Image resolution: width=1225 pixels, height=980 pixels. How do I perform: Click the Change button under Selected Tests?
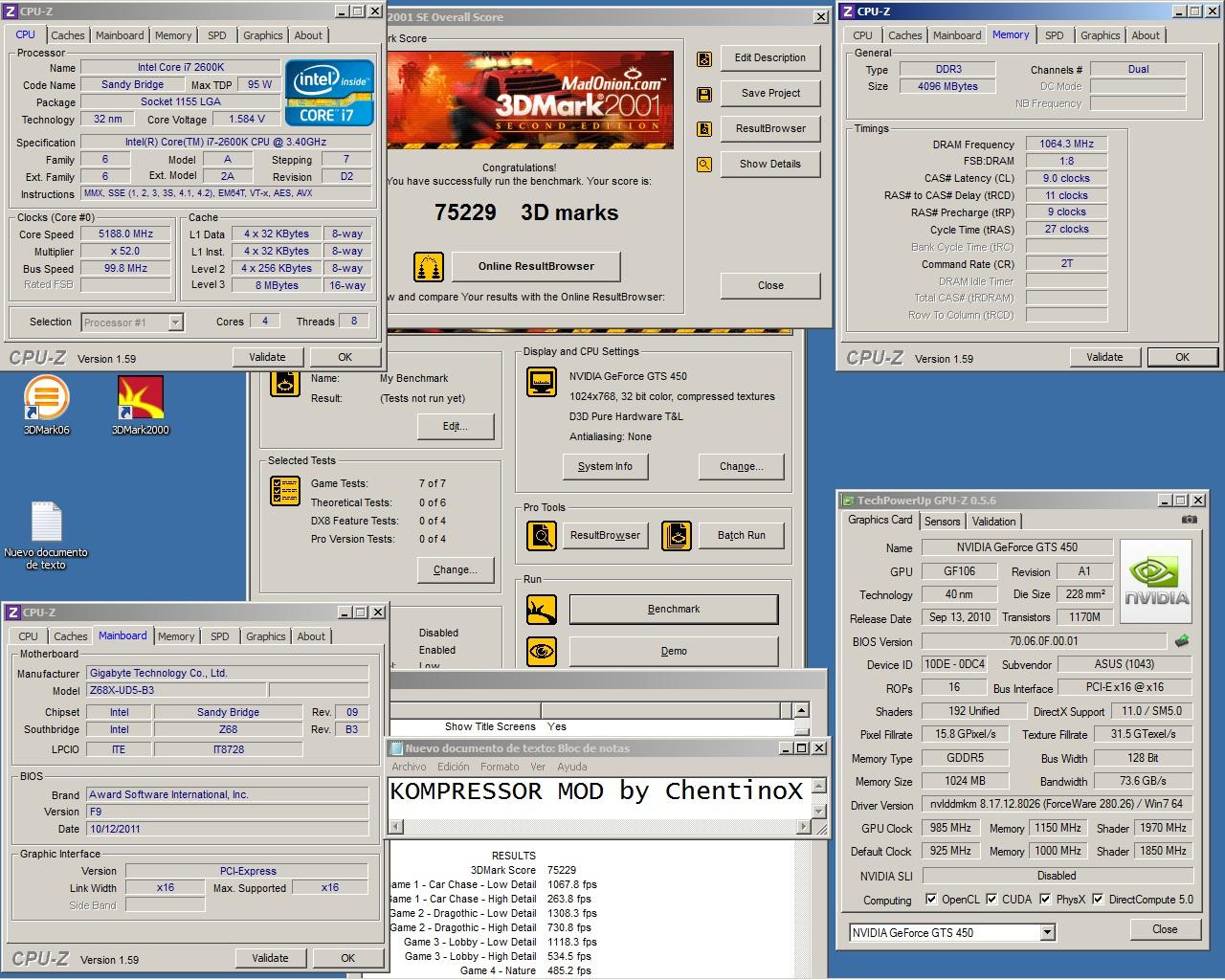pyautogui.click(x=455, y=569)
